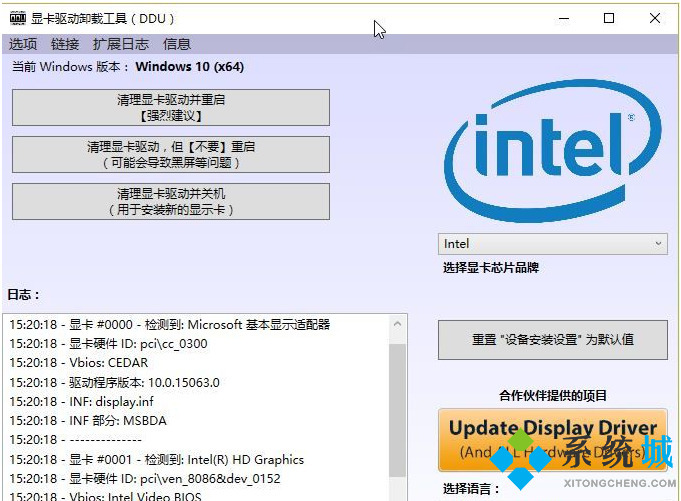Select log line Microsoft 基本显示适配器
Image resolution: width=681 pixels, height=501 pixels.
170,325
